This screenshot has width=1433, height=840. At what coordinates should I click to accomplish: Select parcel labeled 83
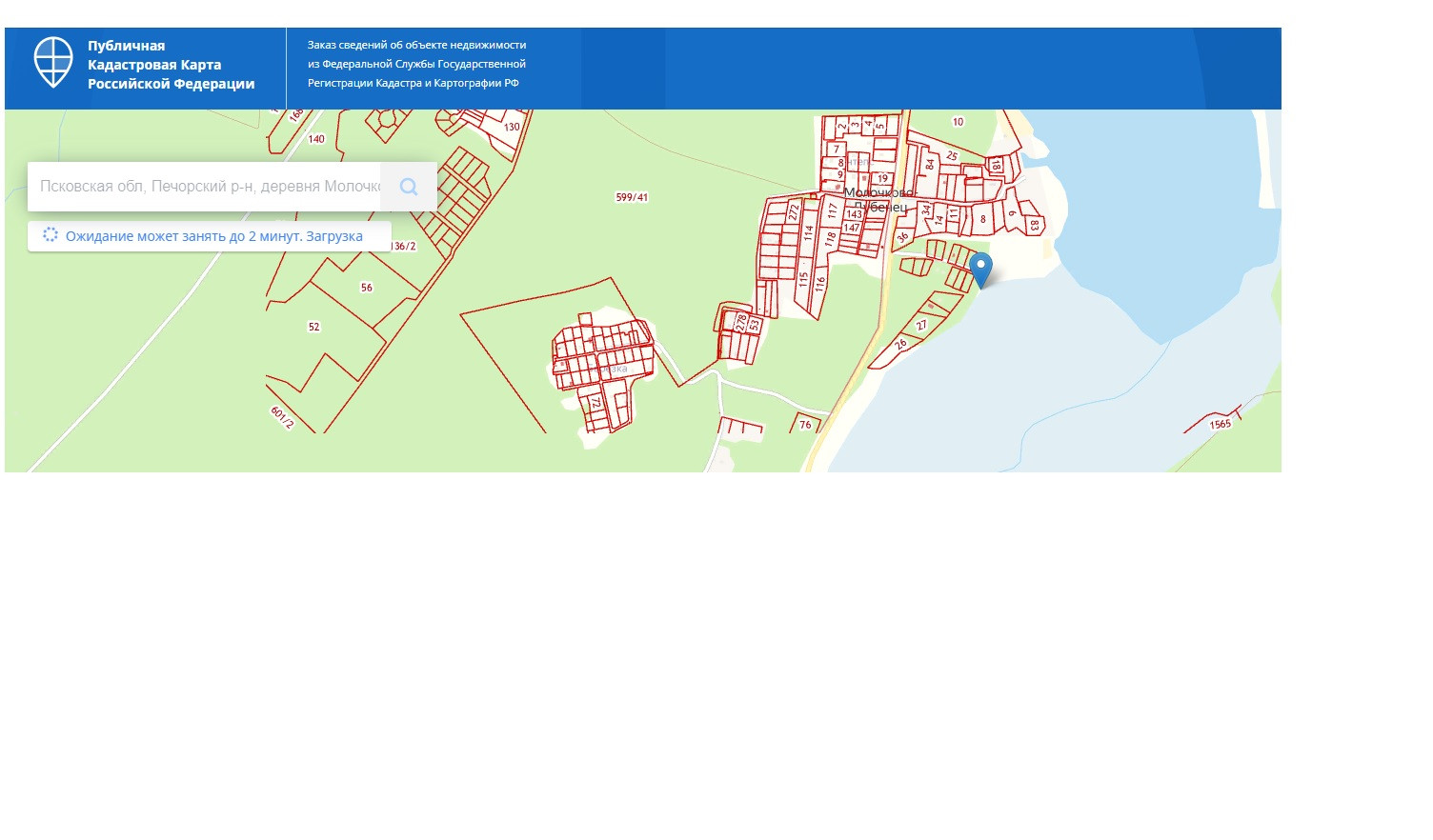tap(1035, 226)
